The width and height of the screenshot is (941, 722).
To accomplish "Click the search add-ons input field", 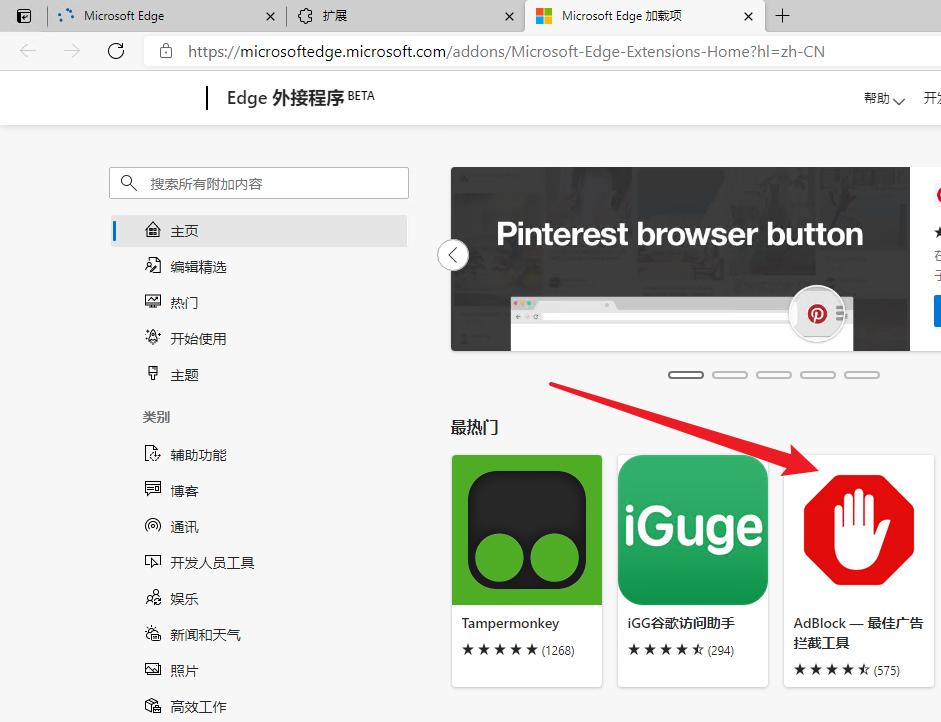I will point(272,183).
